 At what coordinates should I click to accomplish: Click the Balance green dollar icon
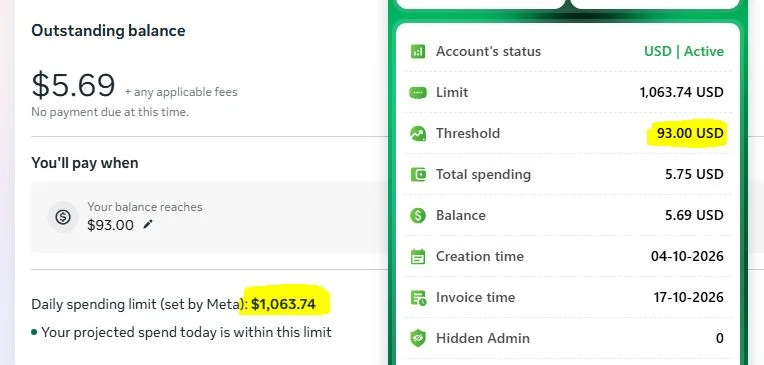pos(418,215)
